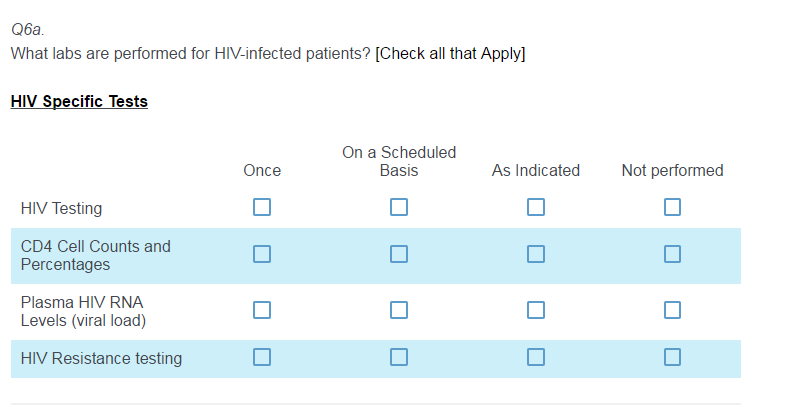Check 'On a Scheduled Basis' for HIV Resistance testing
This screenshot has height=416, width=802.
coord(399,356)
